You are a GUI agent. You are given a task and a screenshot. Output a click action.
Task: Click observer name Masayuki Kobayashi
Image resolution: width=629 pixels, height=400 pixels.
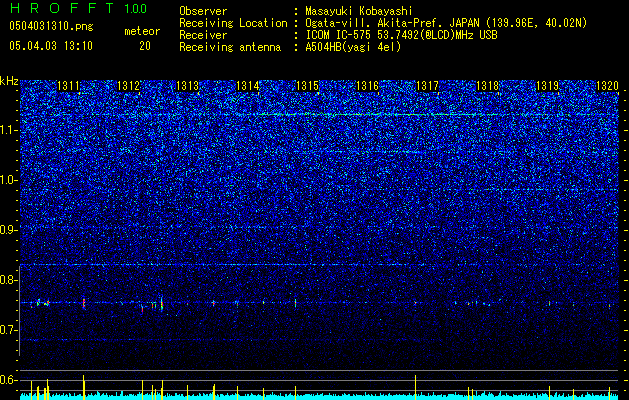(x=359, y=11)
